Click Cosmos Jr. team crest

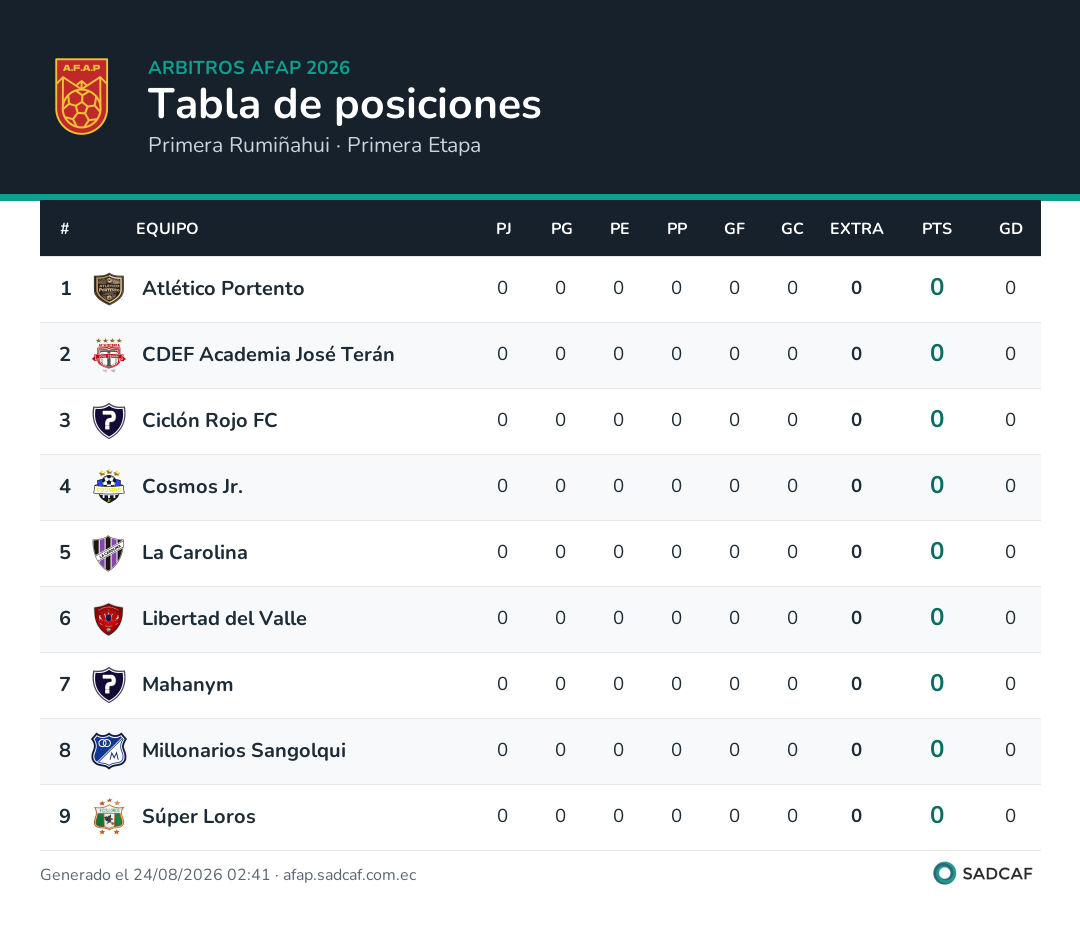pos(109,486)
